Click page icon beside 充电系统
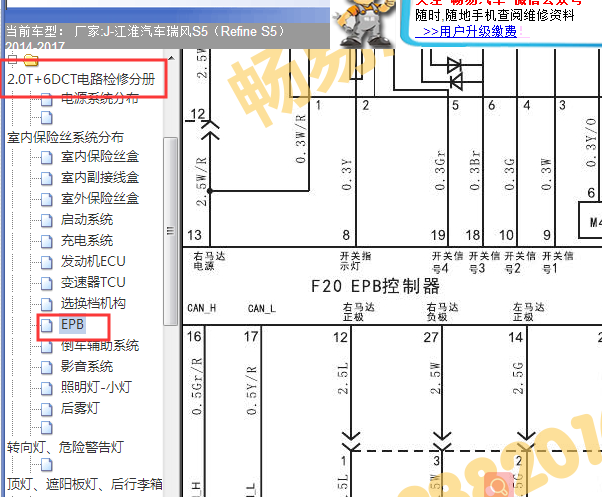Screen dimensions: 602x497 click(x=46, y=241)
